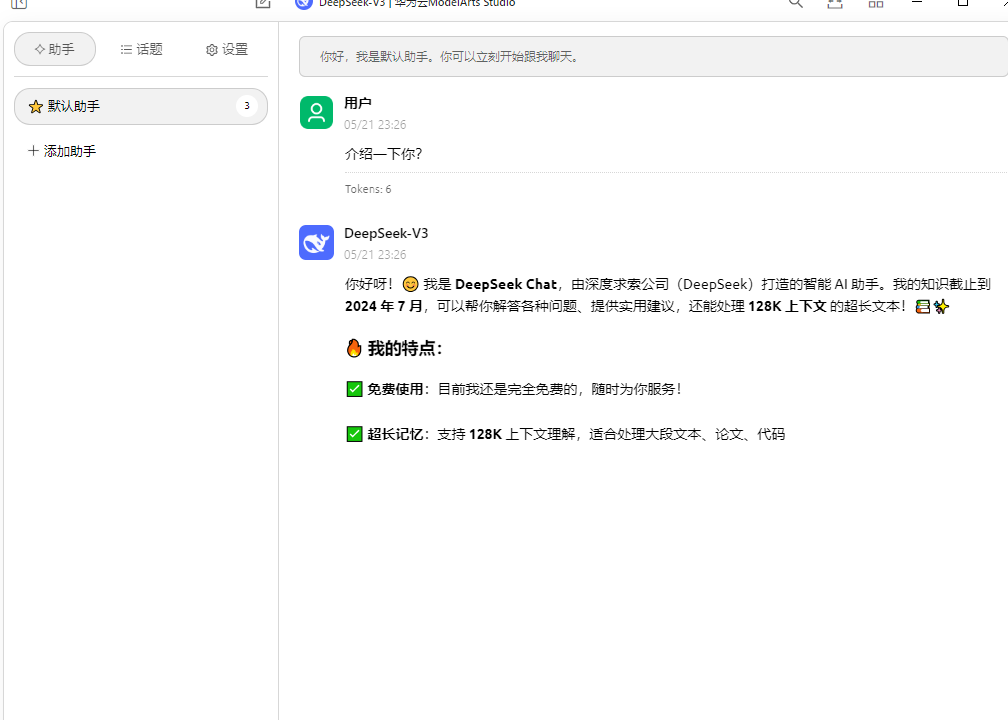This screenshot has height=720, width=1008.
Task: Click the DeepSeek whale avatar
Action: (316, 242)
